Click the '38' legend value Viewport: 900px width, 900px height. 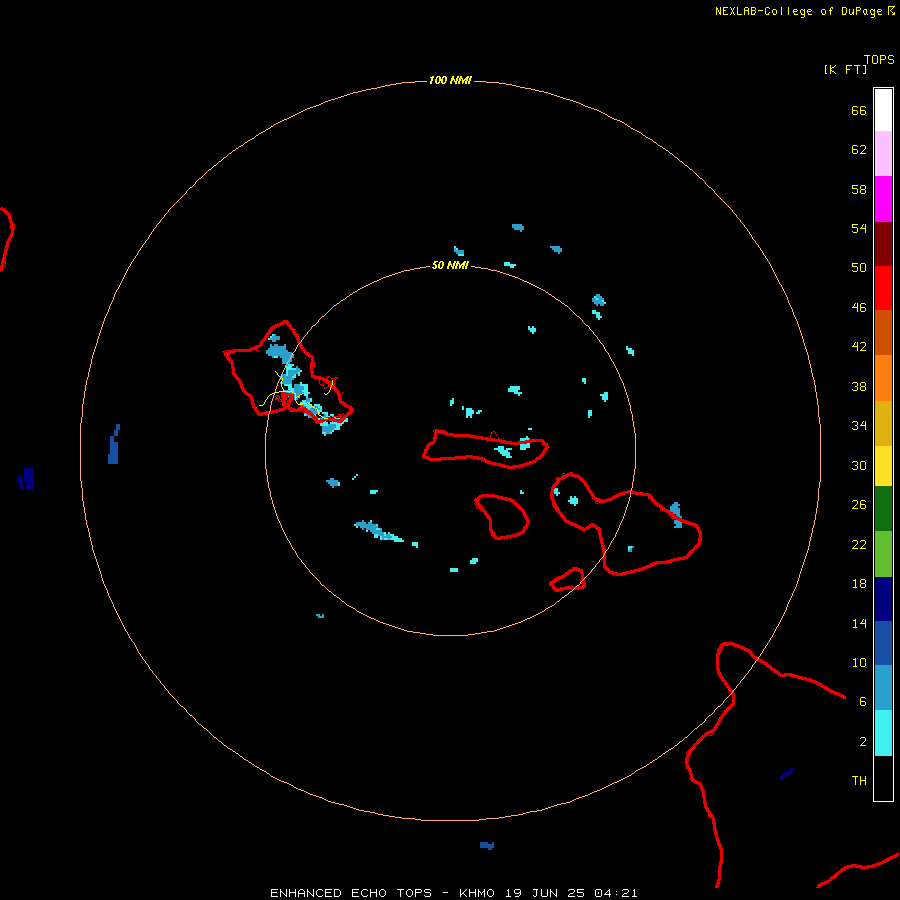coord(859,387)
